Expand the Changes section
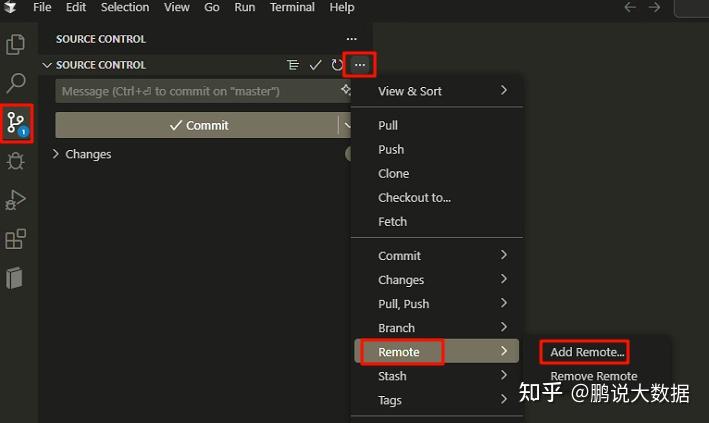The image size is (709, 423). [57, 154]
